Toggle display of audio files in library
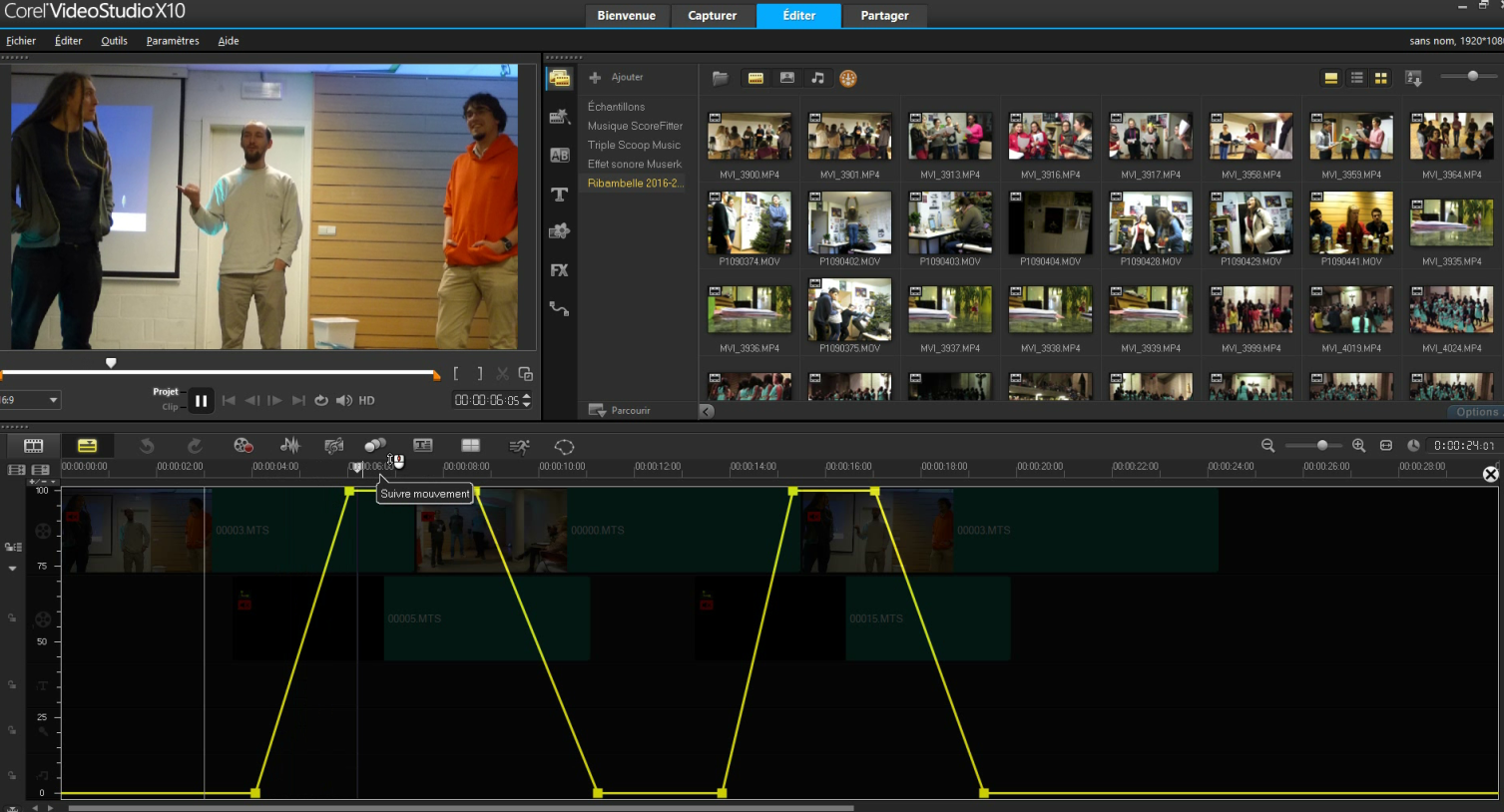This screenshot has height=812, width=1504. pyautogui.click(x=818, y=78)
